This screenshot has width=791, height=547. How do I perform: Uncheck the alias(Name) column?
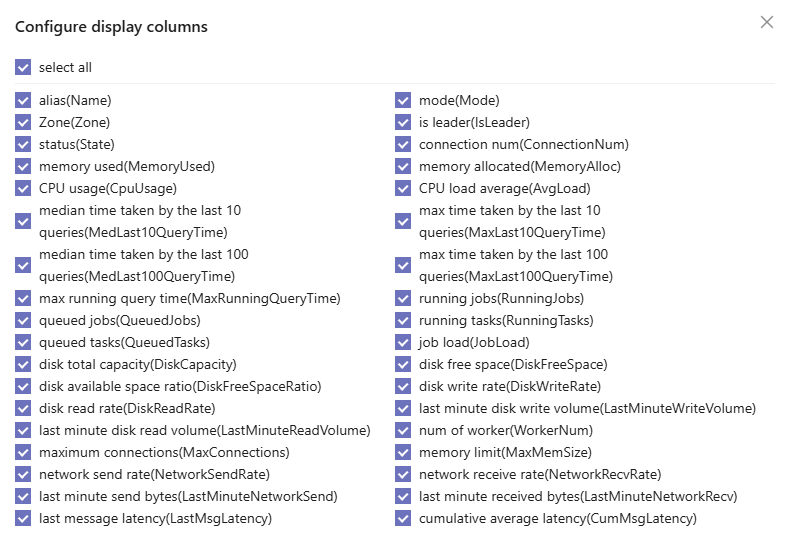pyautogui.click(x=23, y=100)
